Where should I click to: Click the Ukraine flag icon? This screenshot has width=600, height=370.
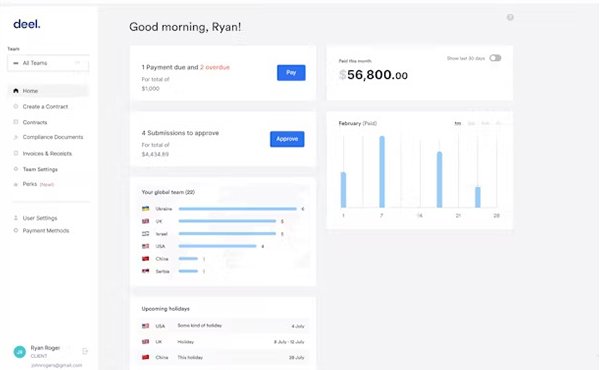pyautogui.click(x=145, y=209)
